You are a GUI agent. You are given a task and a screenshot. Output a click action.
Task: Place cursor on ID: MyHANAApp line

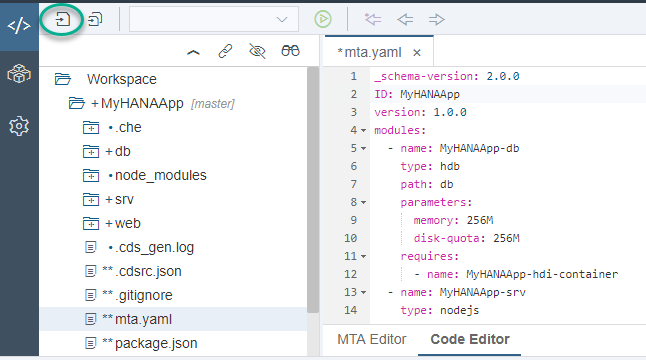417,94
